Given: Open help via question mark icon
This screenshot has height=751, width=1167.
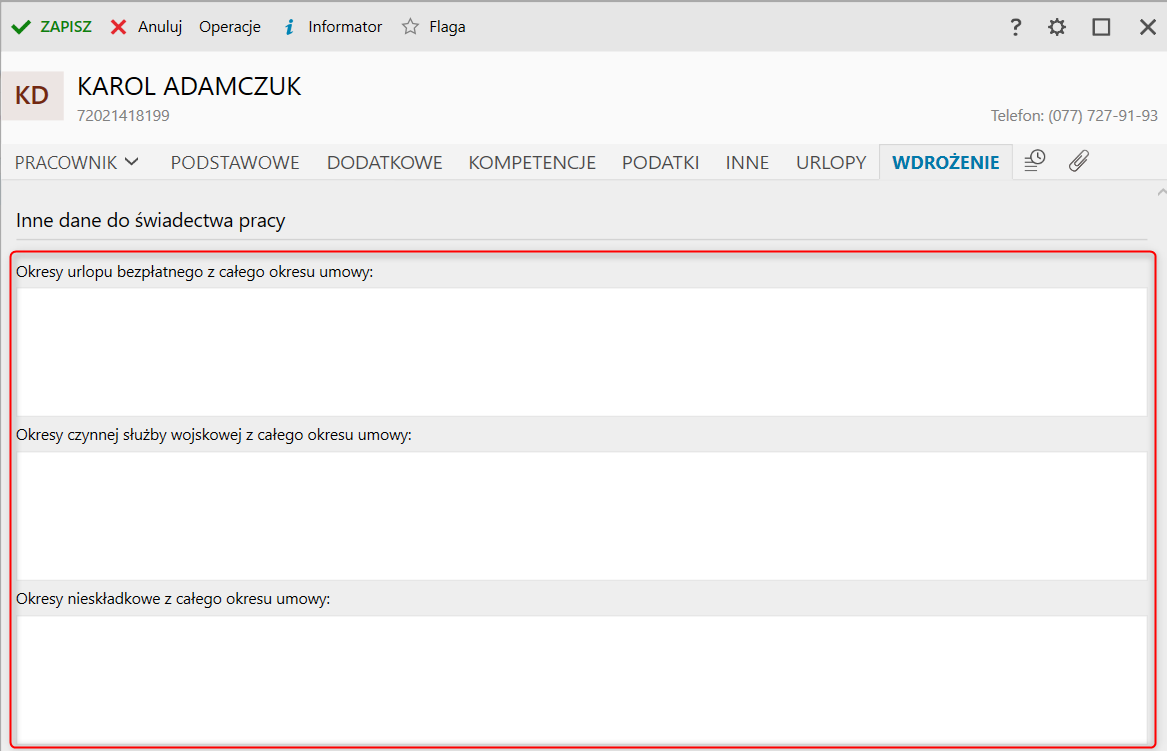Looking at the screenshot, I should tap(1016, 27).
